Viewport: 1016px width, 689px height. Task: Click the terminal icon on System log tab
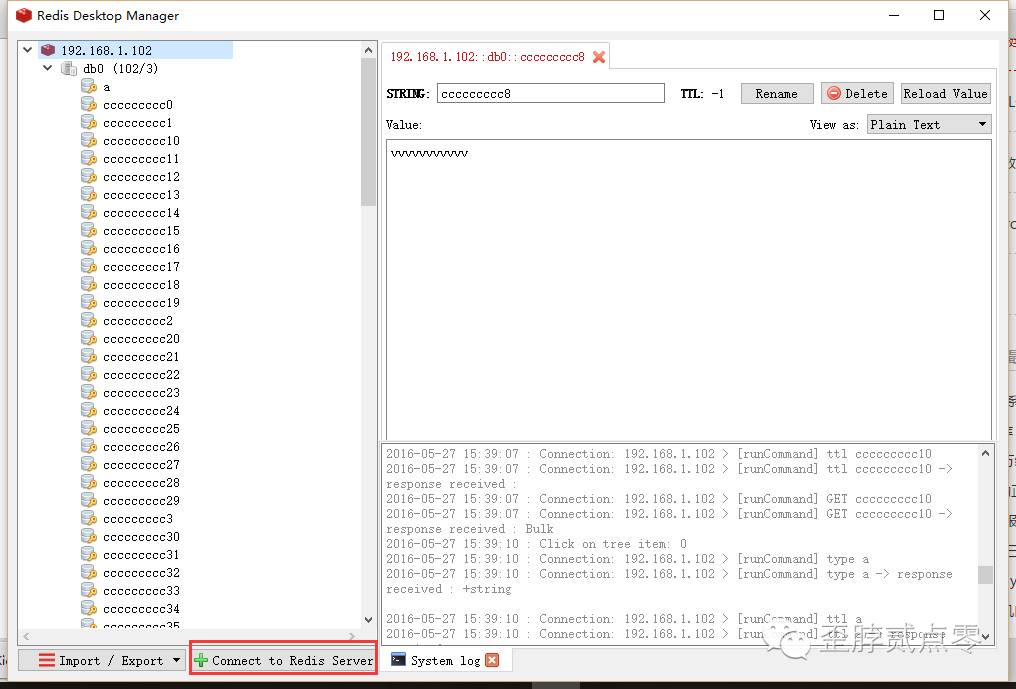(398, 660)
